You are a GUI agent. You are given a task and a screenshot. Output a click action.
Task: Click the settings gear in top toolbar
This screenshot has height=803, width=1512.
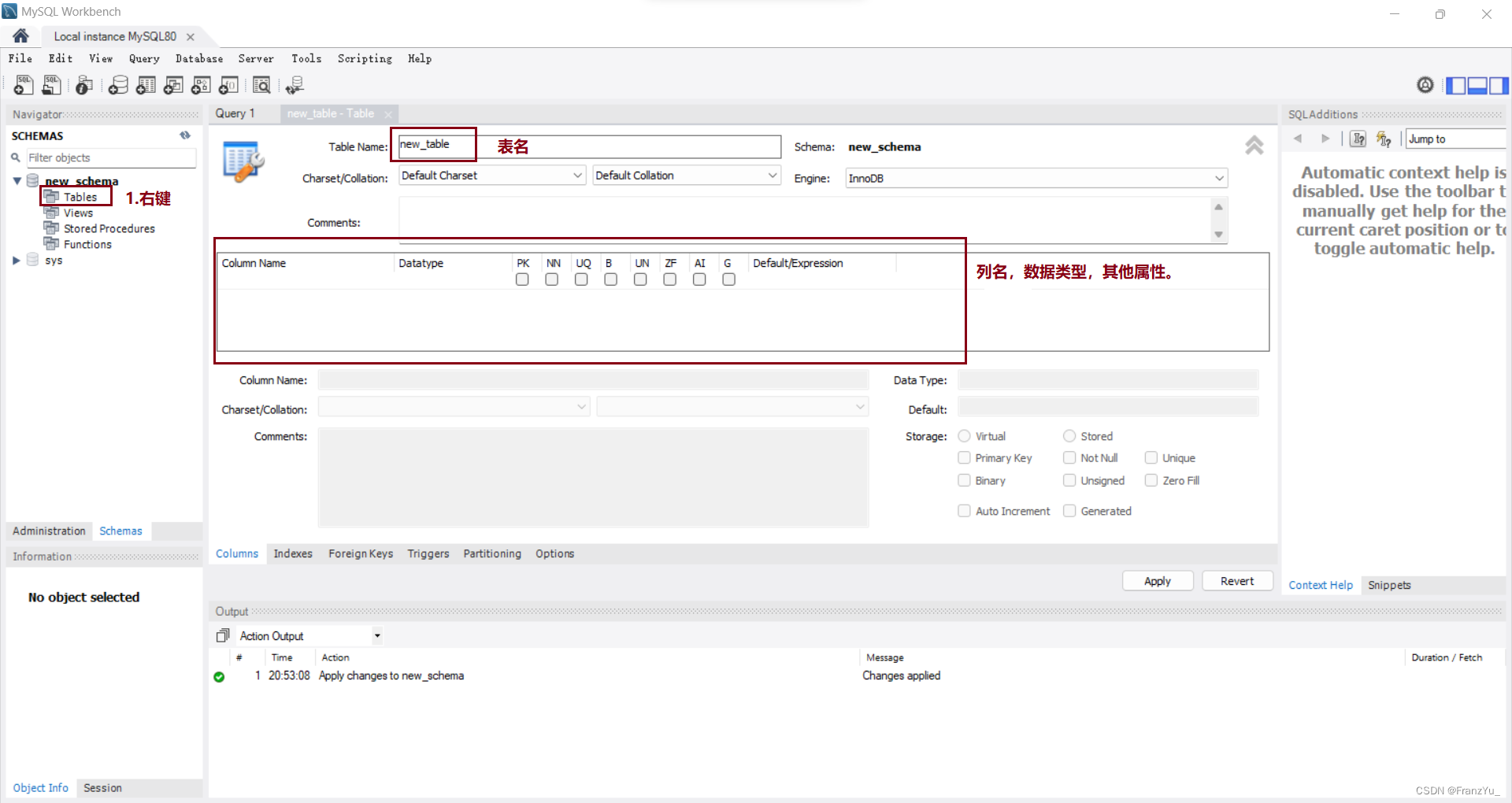[x=1425, y=85]
